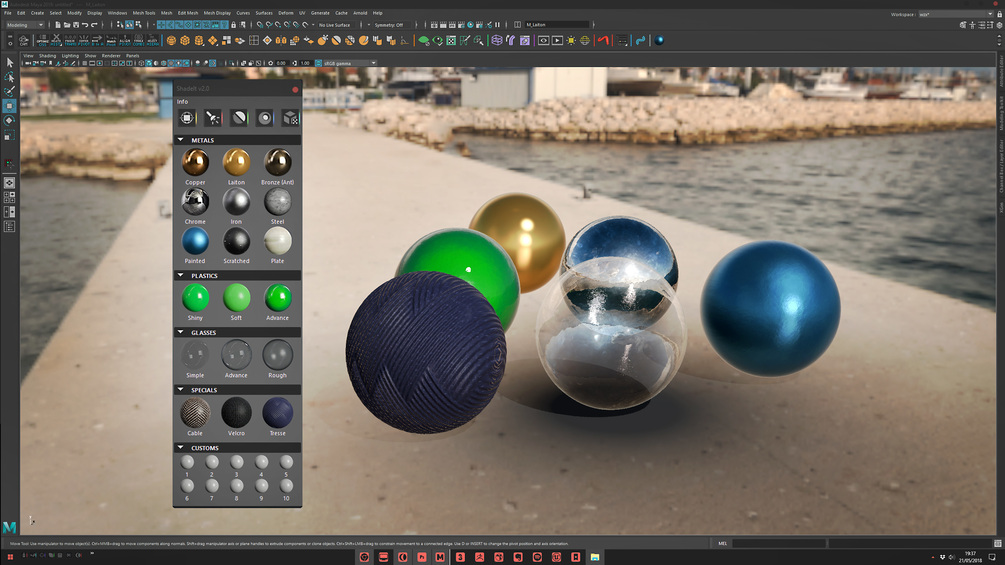The image size is (1005, 565).
Task: Apply the Scratched metal material
Action: pyautogui.click(x=237, y=242)
